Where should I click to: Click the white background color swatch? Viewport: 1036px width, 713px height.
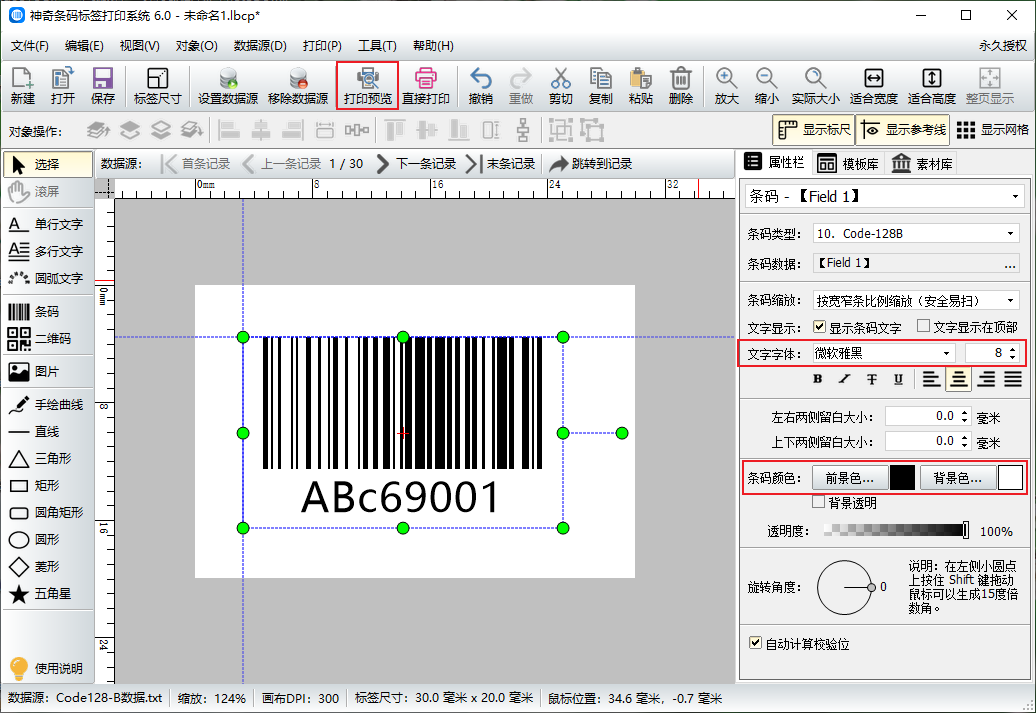tap(1010, 478)
